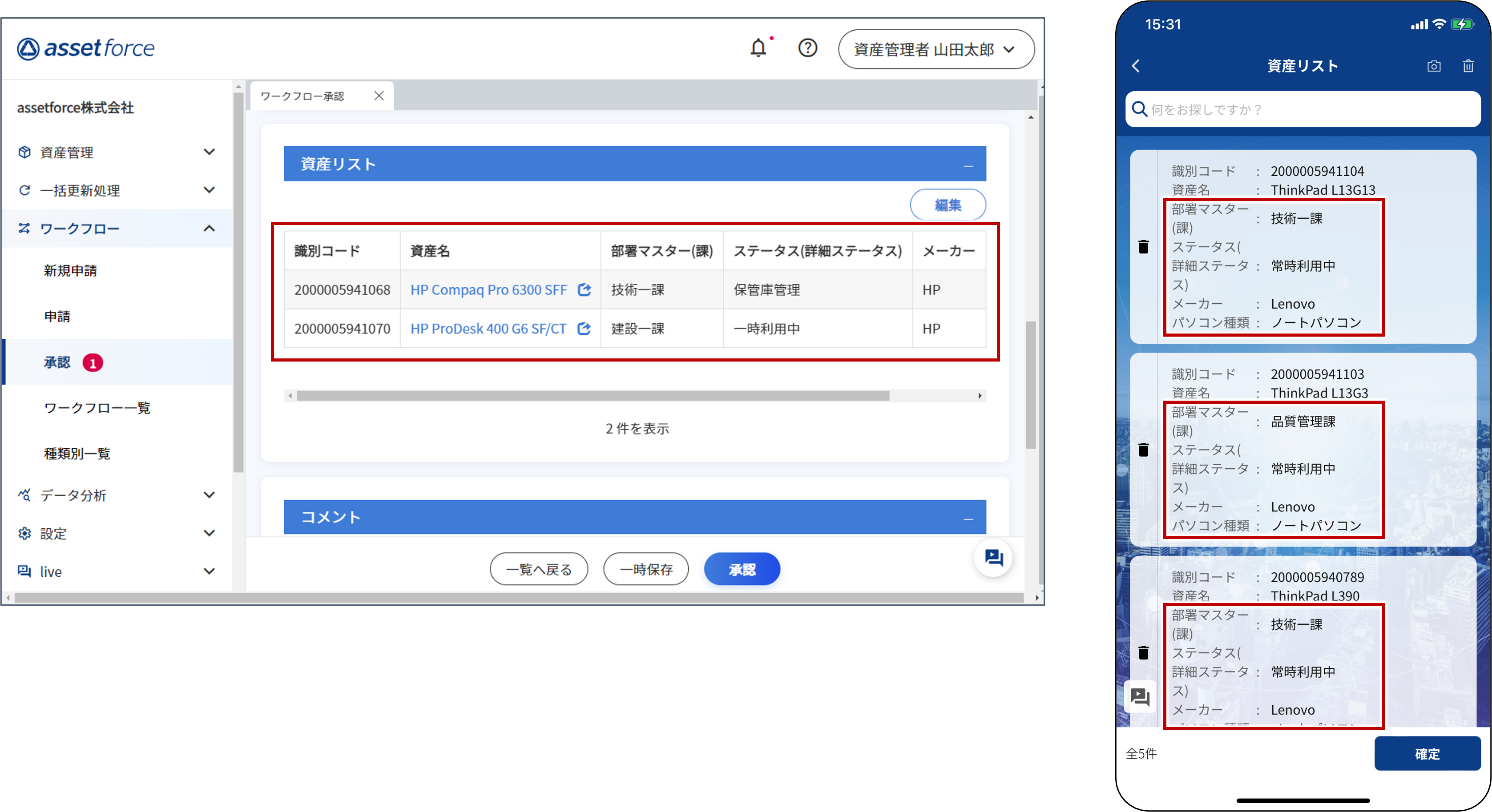Select 承認 in the sidebar
The width and height of the screenshot is (1492, 812).
(57, 362)
